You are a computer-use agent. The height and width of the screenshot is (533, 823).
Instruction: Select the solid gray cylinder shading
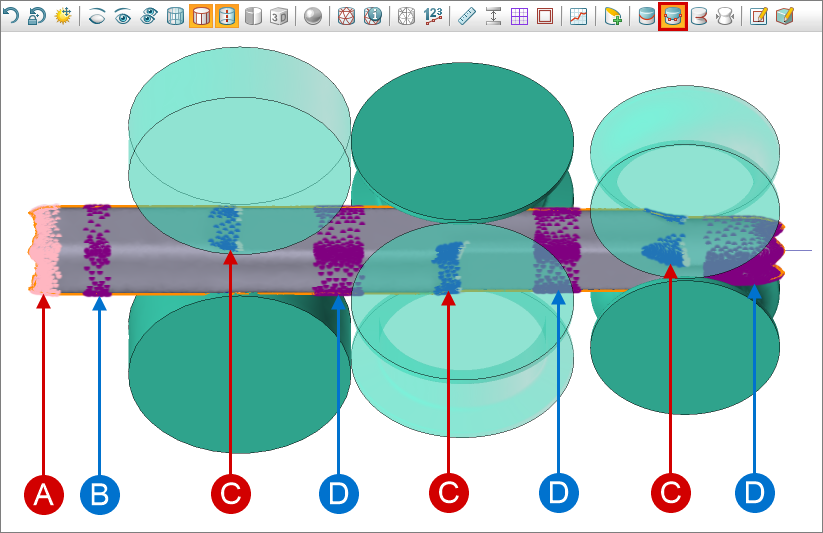[253, 16]
